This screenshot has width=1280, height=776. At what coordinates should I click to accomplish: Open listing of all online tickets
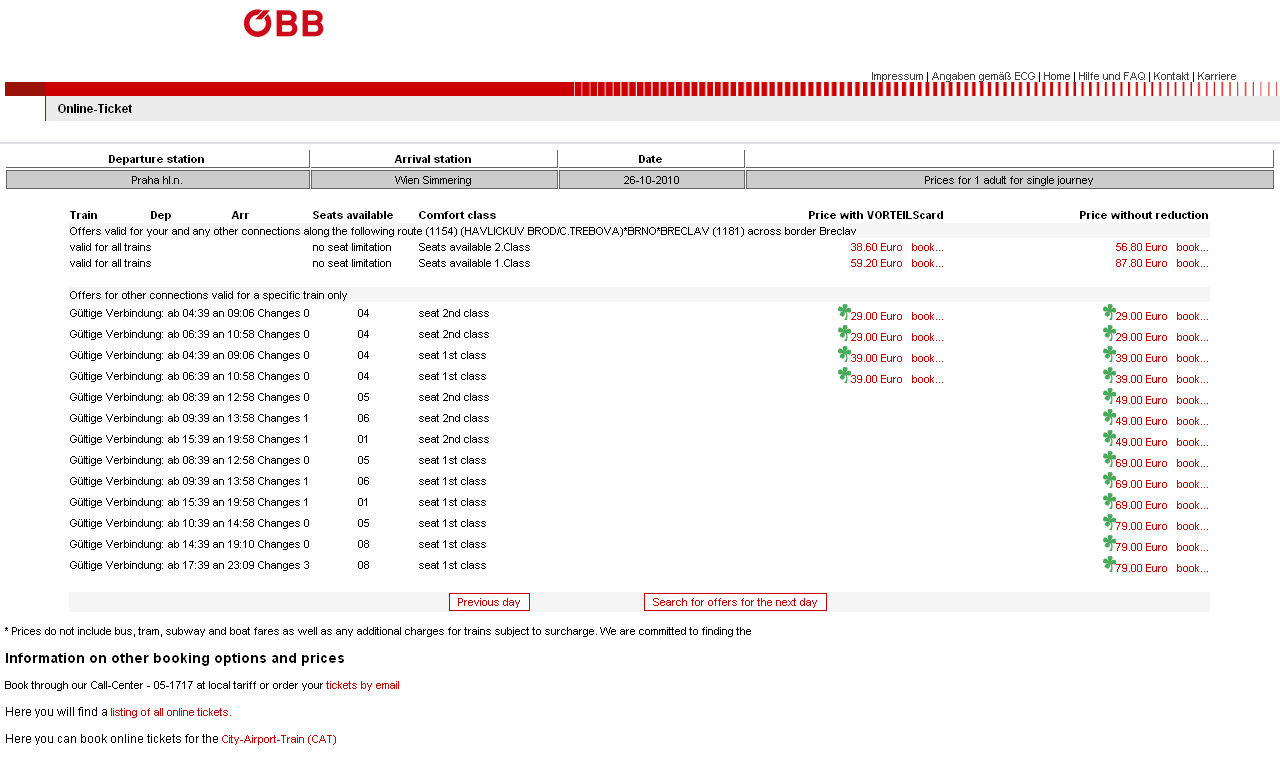coord(169,712)
